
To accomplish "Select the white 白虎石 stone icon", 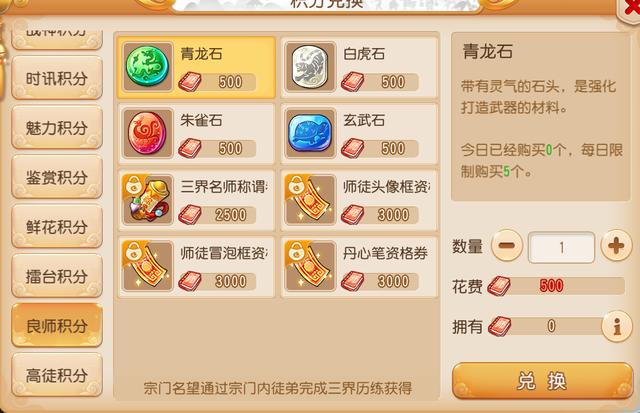I will point(310,67).
